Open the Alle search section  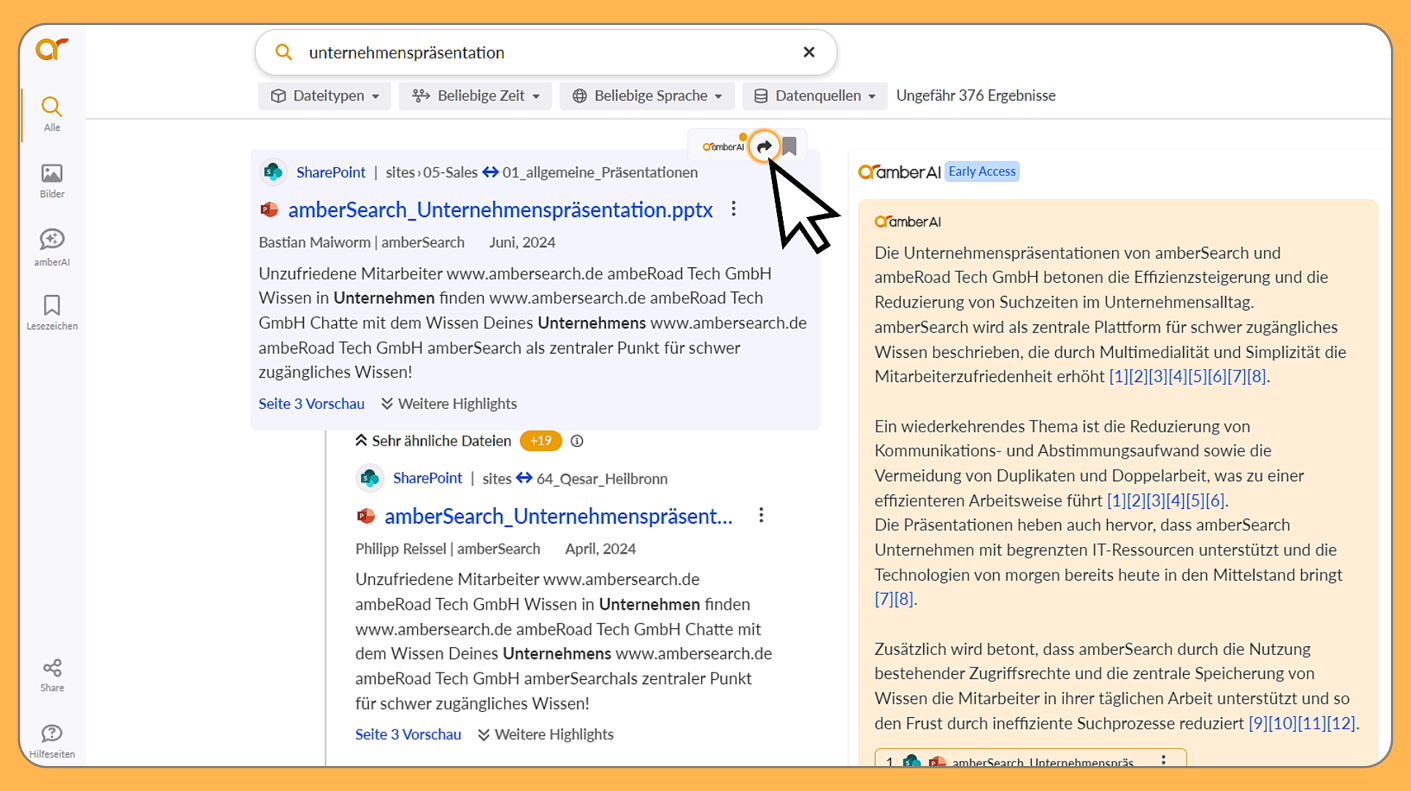52,114
